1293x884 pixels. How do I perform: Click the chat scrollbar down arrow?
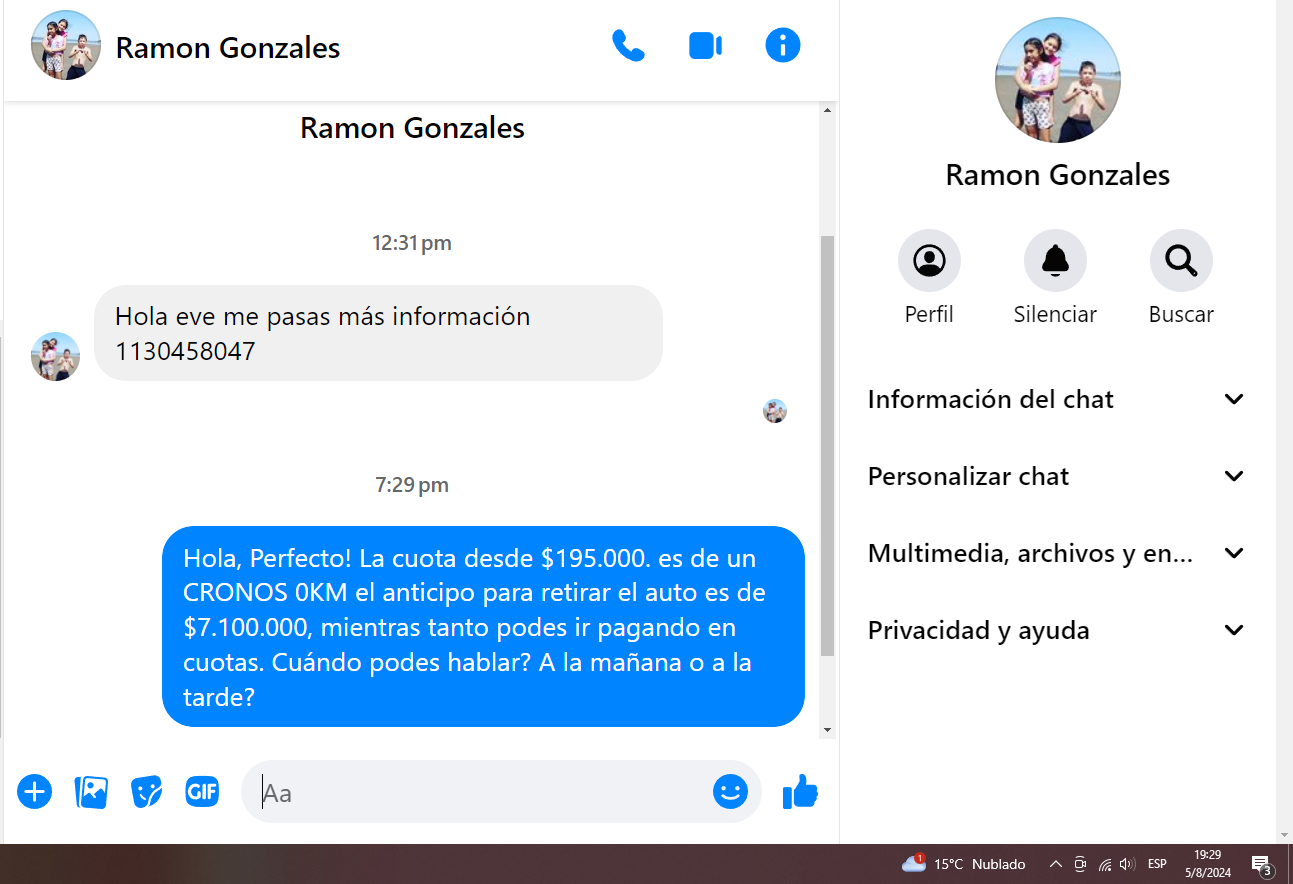point(827,730)
